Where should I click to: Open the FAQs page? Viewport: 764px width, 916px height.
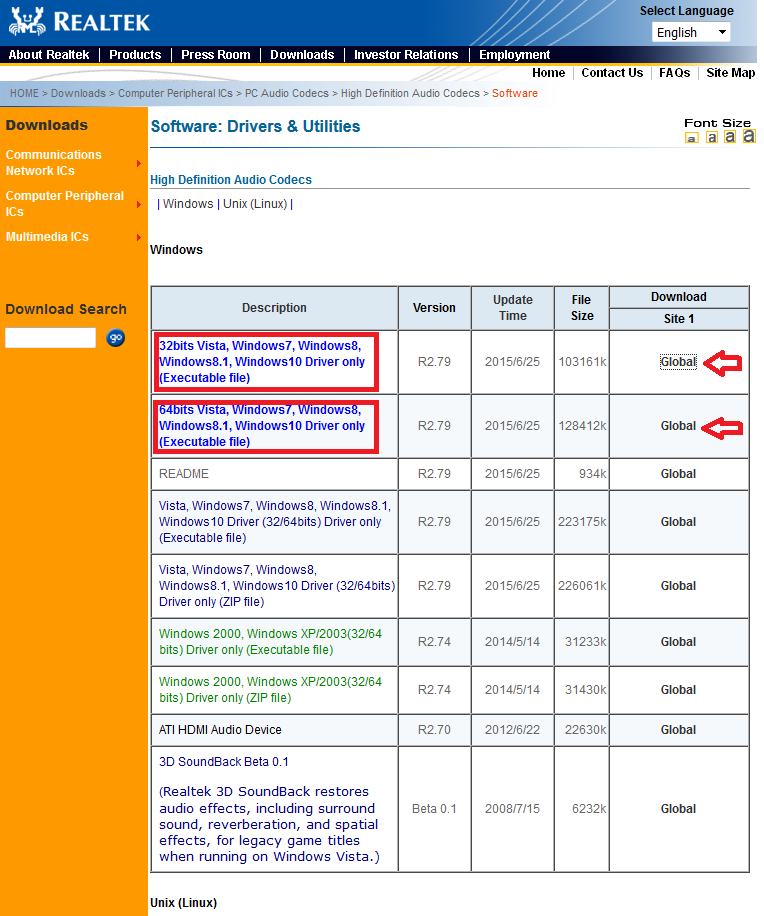pos(675,72)
